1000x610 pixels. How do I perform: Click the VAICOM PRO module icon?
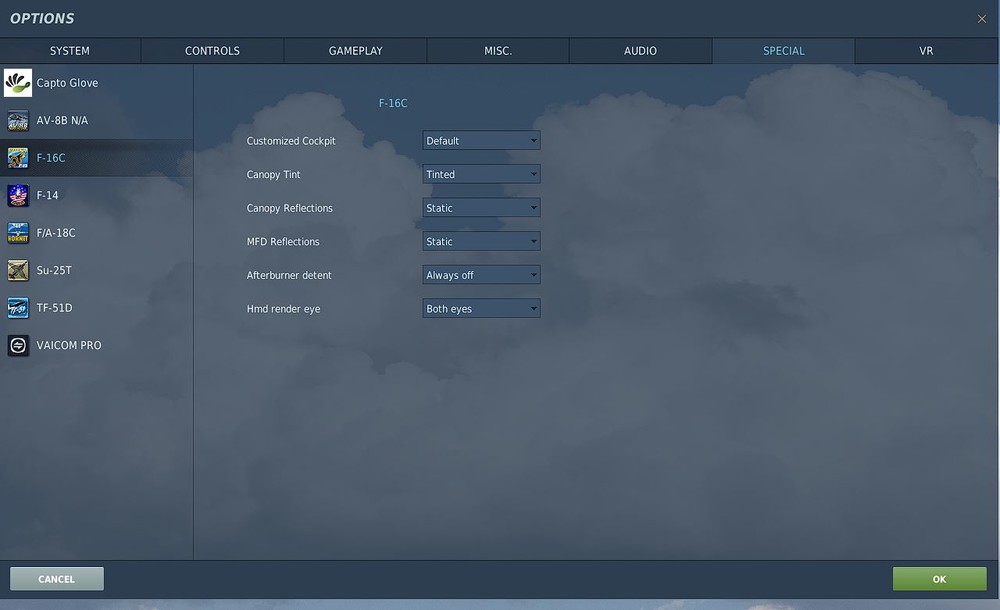pyautogui.click(x=18, y=345)
